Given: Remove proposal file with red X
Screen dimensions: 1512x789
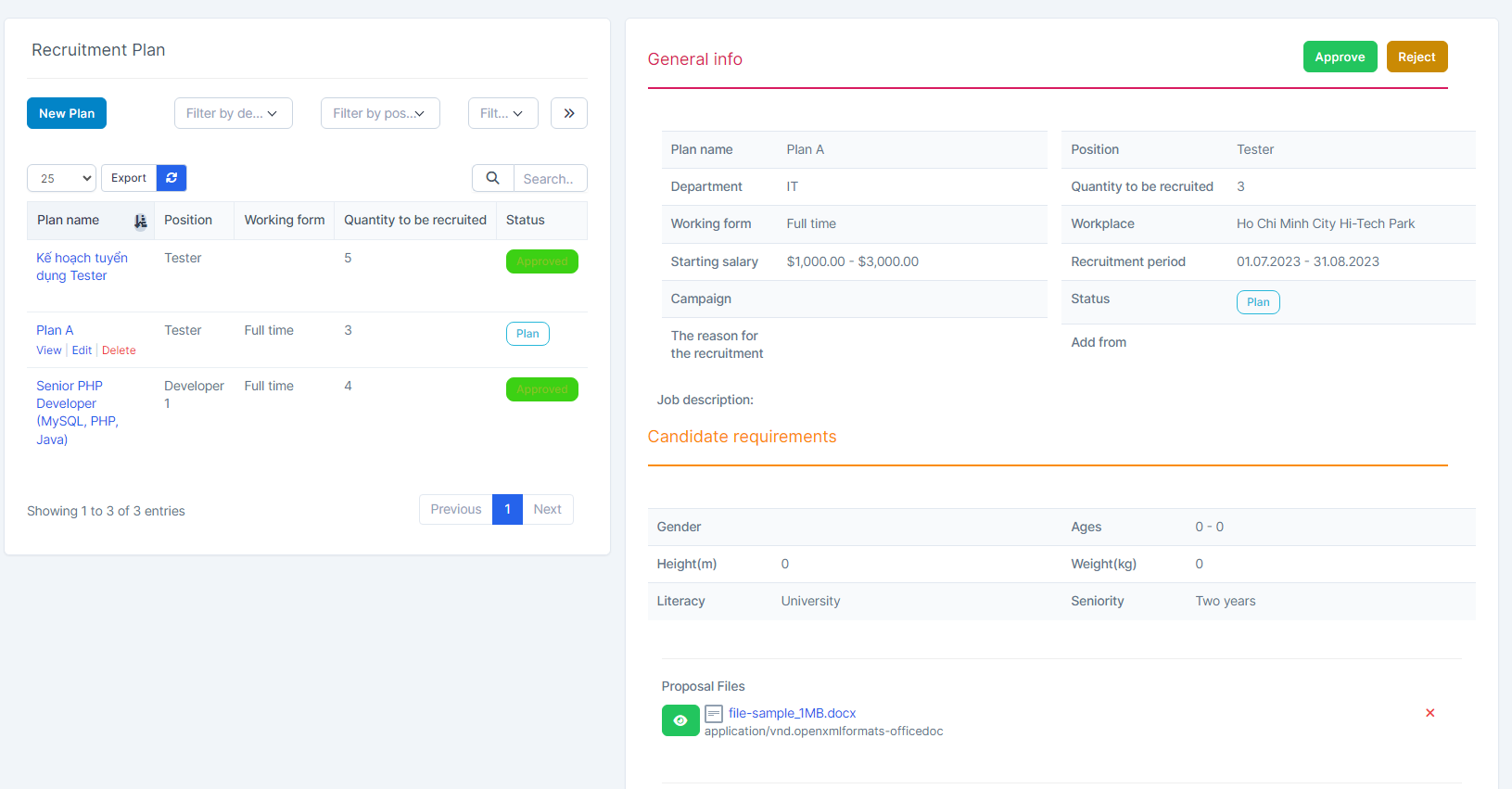Looking at the screenshot, I should click(1429, 713).
